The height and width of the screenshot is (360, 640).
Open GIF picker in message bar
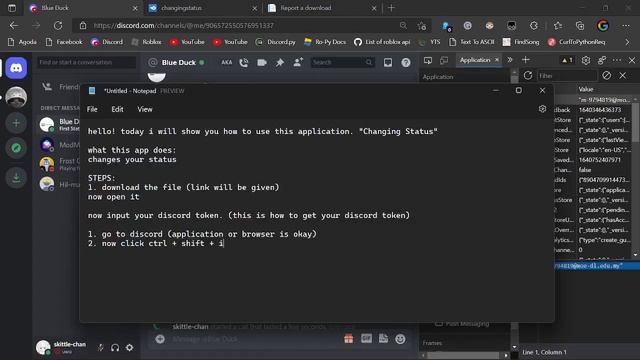(x=366, y=338)
